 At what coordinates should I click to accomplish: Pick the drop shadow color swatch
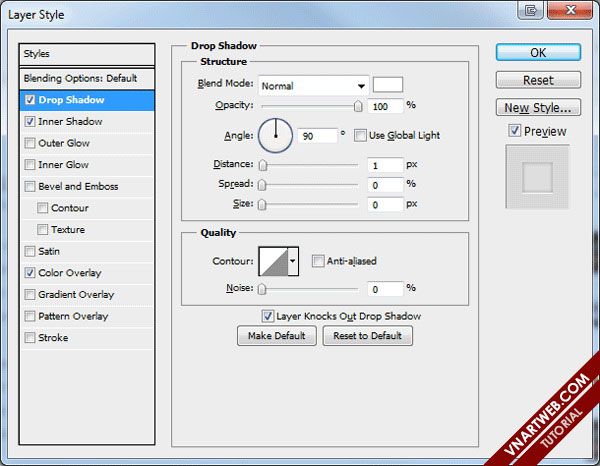point(388,85)
